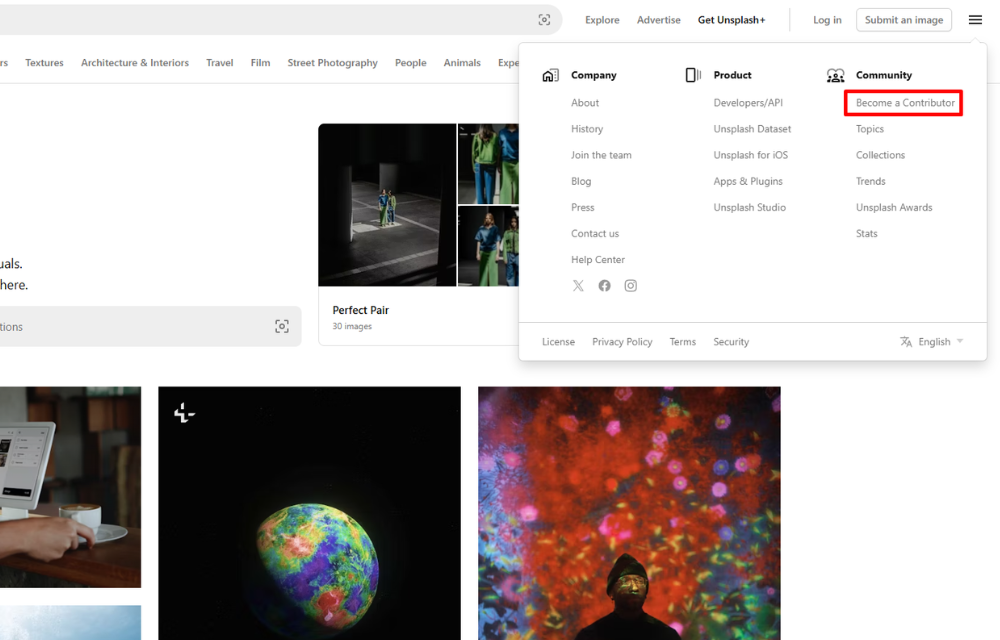
Task: Select Street Photography topic tab
Action: tap(332, 62)
